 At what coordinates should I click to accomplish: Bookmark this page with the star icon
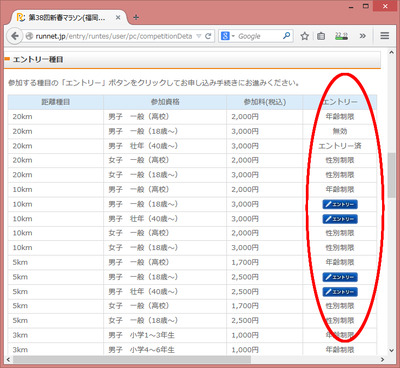[x=304, y=36]
